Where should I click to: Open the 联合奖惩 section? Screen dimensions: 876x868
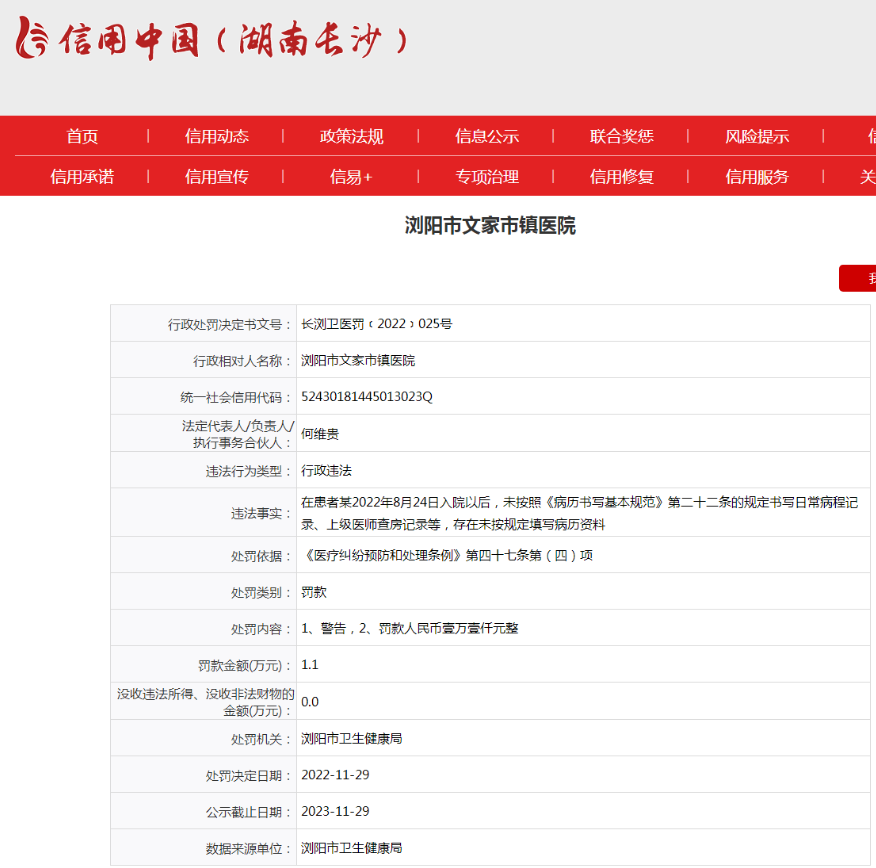point(622,136)
